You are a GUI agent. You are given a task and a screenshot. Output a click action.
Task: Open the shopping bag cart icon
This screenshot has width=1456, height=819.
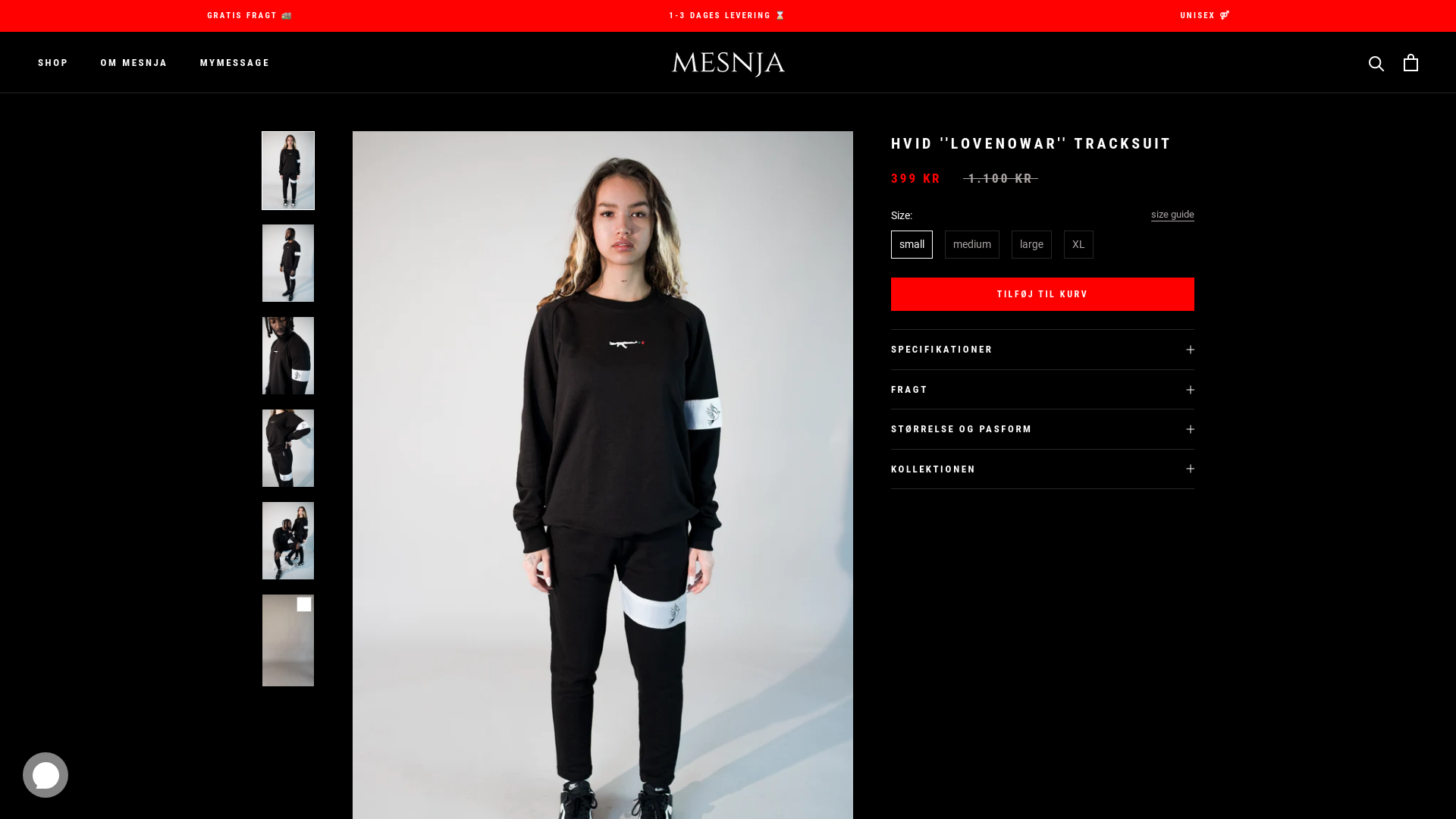coord(1410,62)
